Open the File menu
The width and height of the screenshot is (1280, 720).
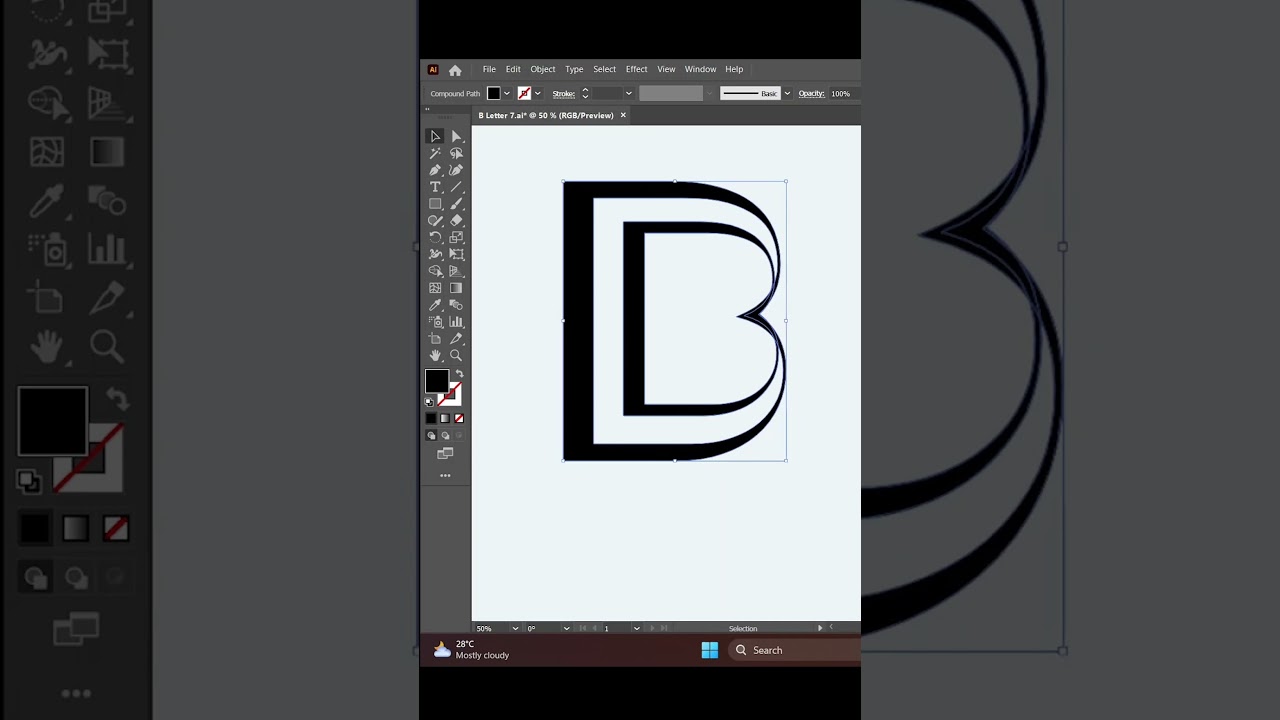pyautogui.click(x=489, y=69)
